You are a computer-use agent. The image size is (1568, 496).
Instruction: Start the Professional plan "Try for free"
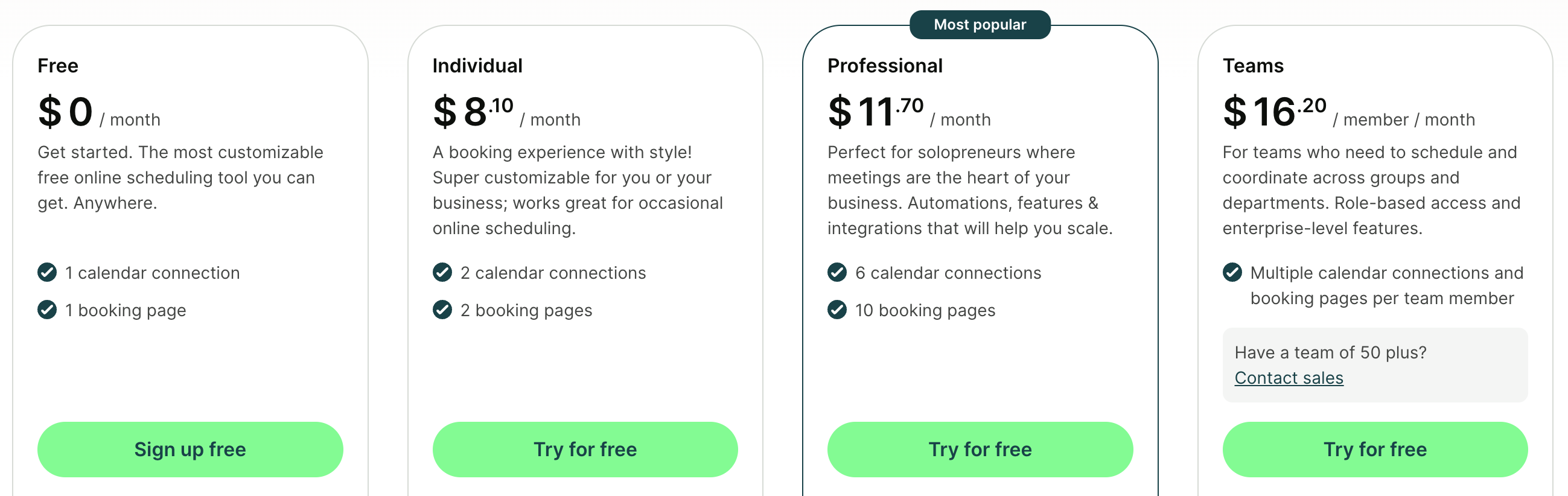pos(980,449)
